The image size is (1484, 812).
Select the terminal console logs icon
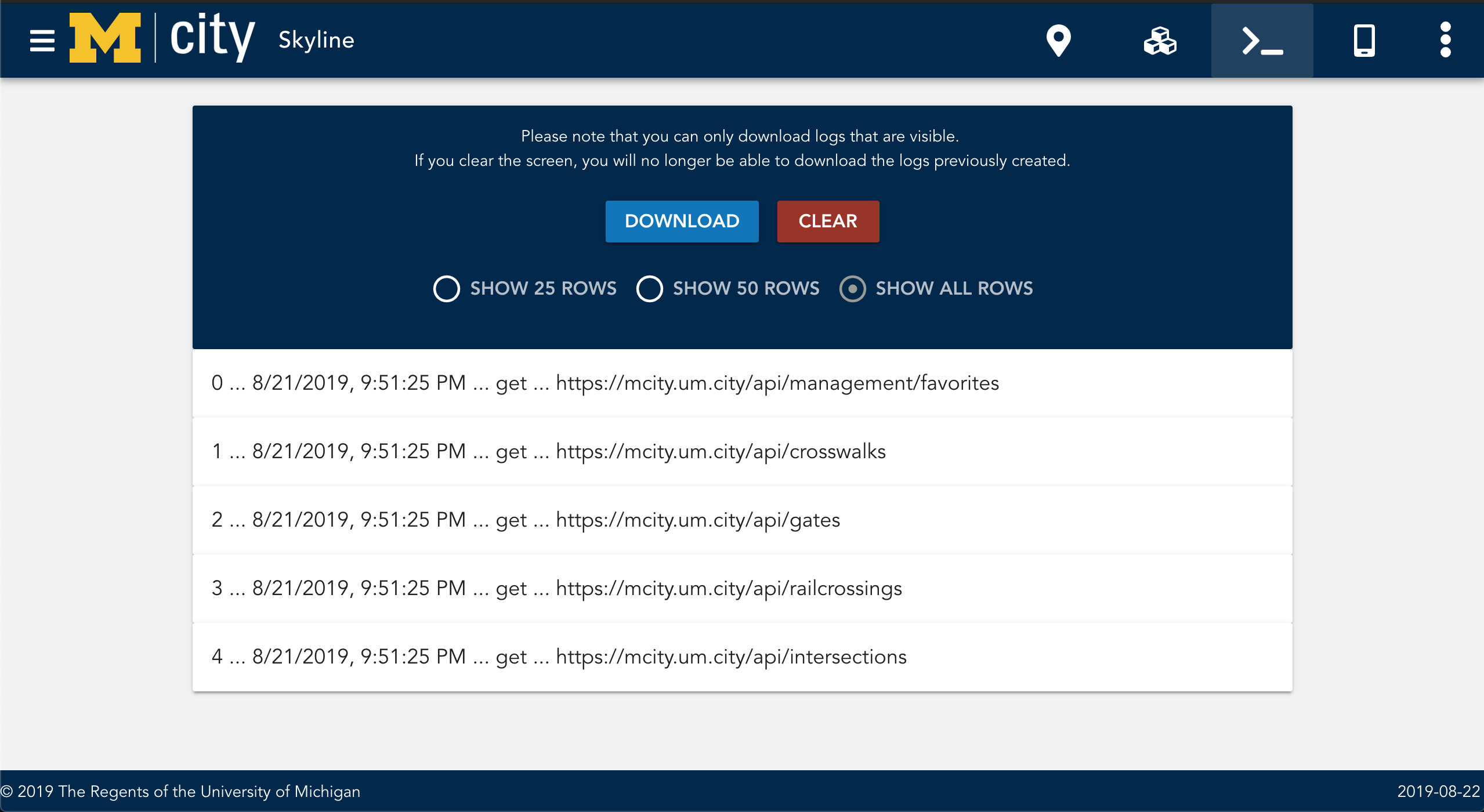tap(1262, 41)
